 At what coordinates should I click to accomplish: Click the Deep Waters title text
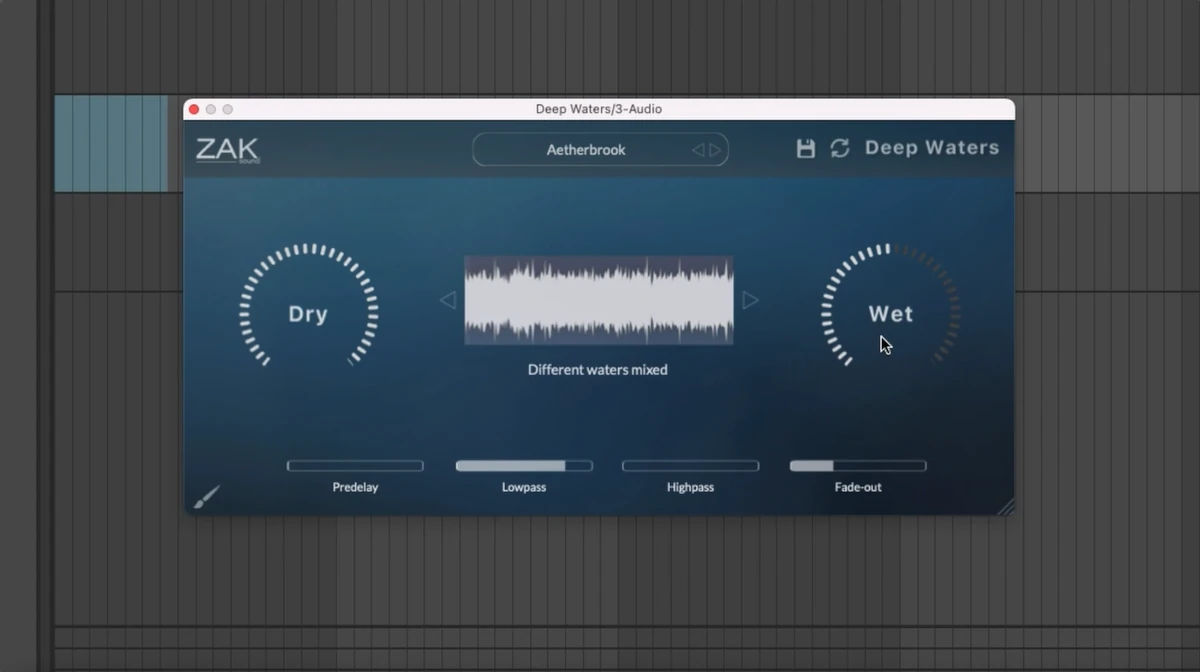(x=931, y=147)
